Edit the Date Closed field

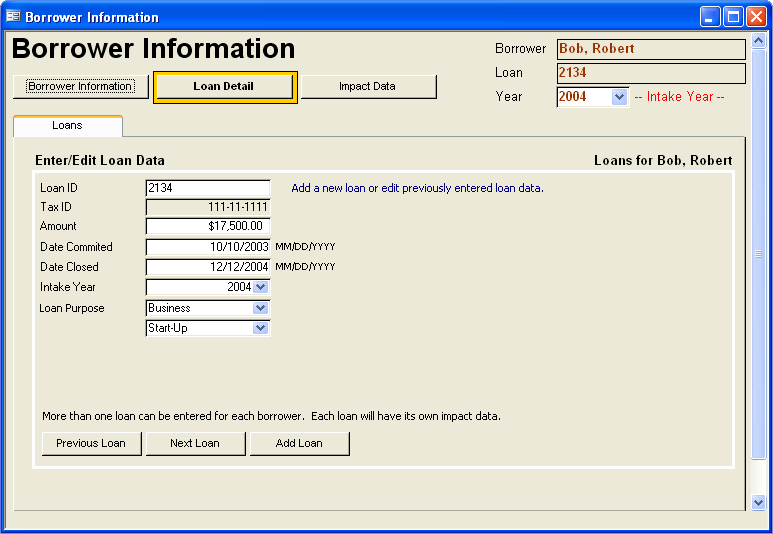point(208,267)
